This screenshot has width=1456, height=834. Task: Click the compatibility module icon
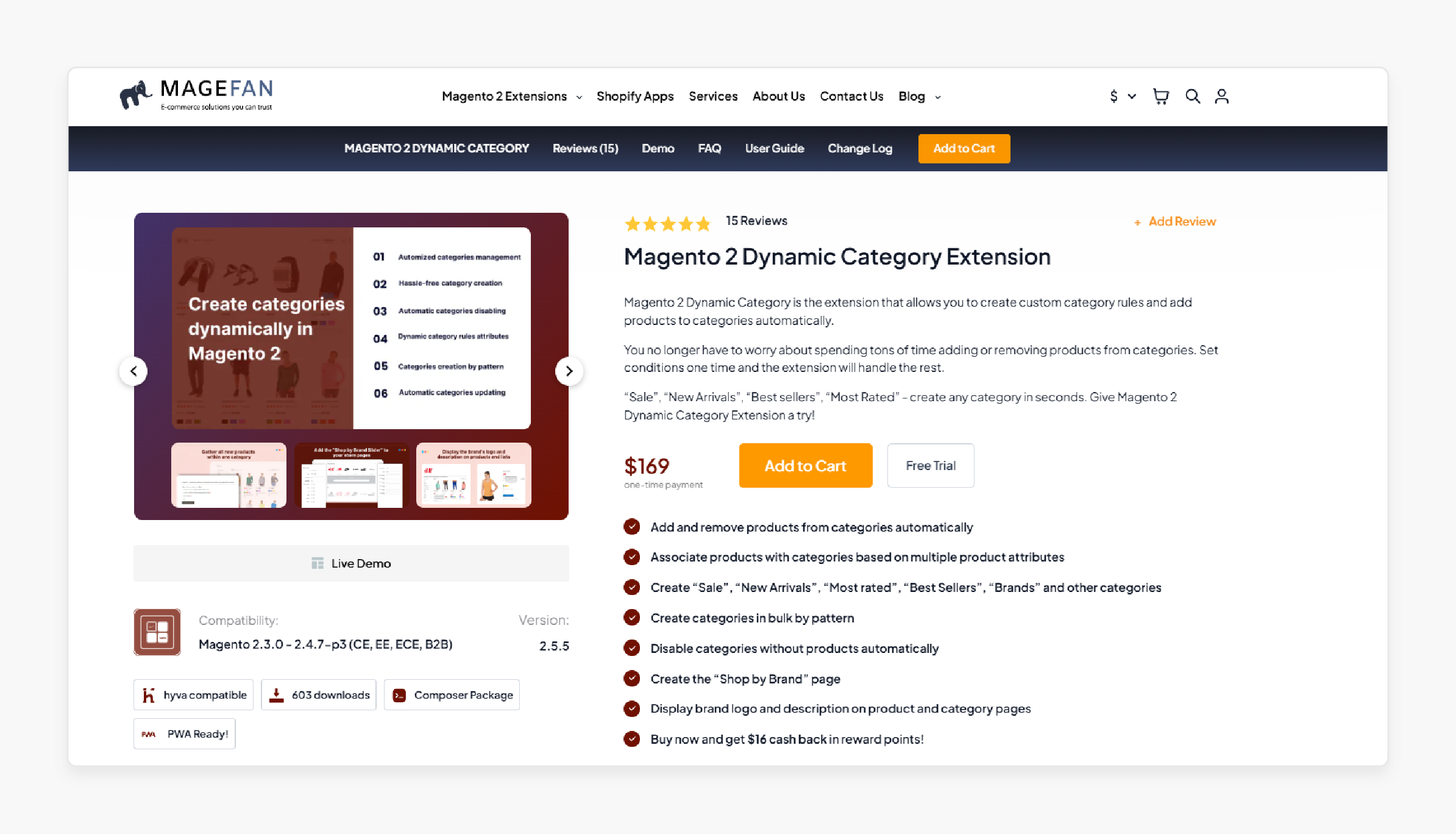[157, 632]
